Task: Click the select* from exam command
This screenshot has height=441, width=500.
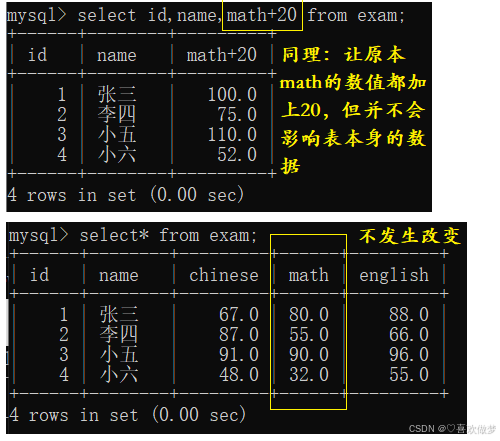Action: [x=168, y=235]
